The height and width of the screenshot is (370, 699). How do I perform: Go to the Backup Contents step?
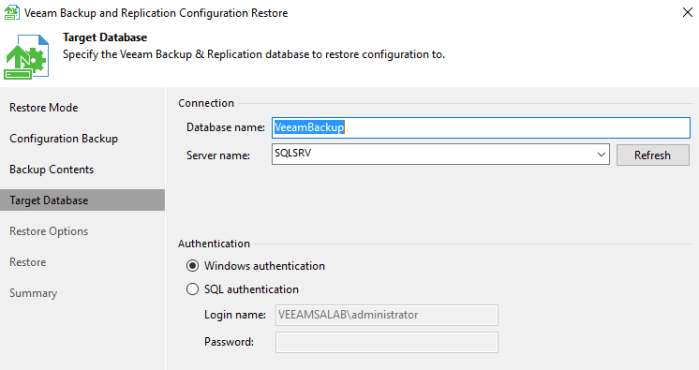click(x=52, y=169)
